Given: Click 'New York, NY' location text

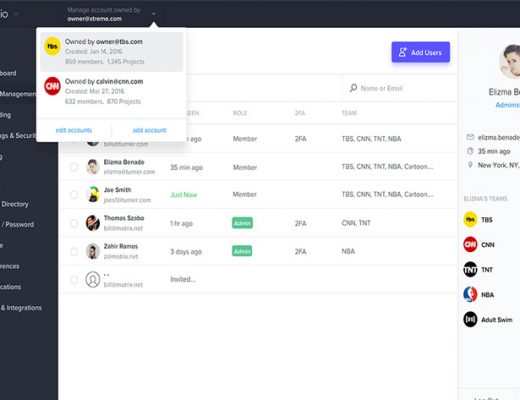Looking at the screenshot, I should (x=499, y=165).
